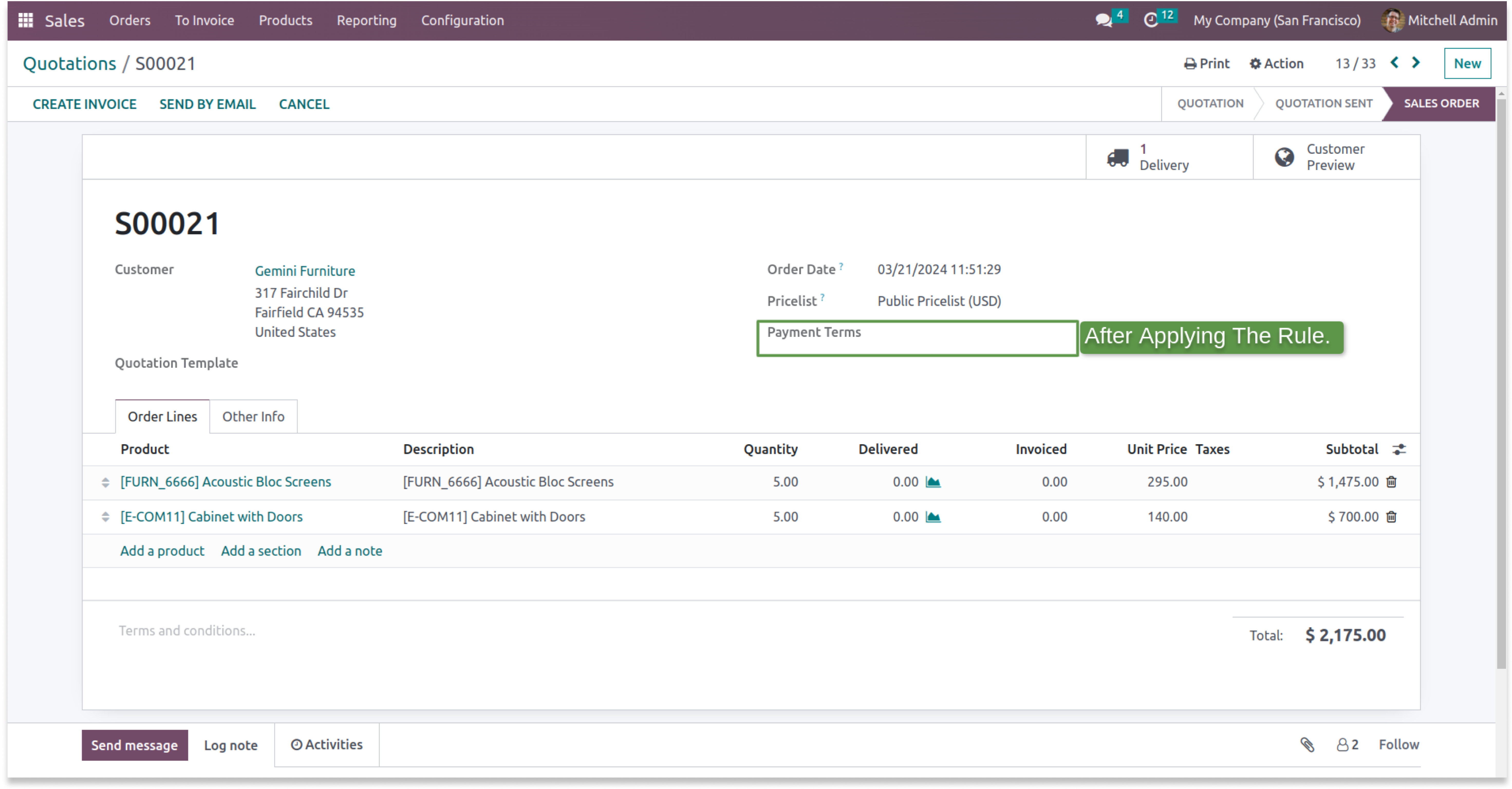
Task: Go to next record arrow
Action: pyautogui.click(x=1416, y=63)
